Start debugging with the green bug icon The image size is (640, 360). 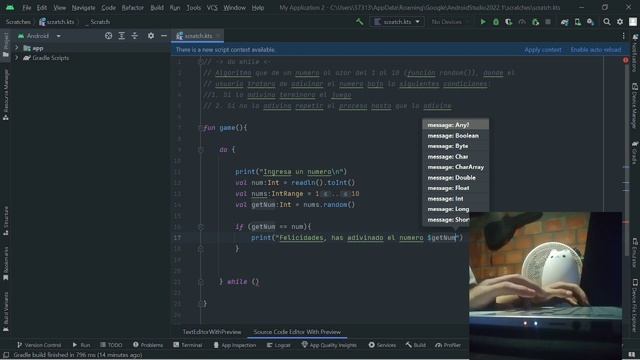pyautogui.click(x=496, y=22)
